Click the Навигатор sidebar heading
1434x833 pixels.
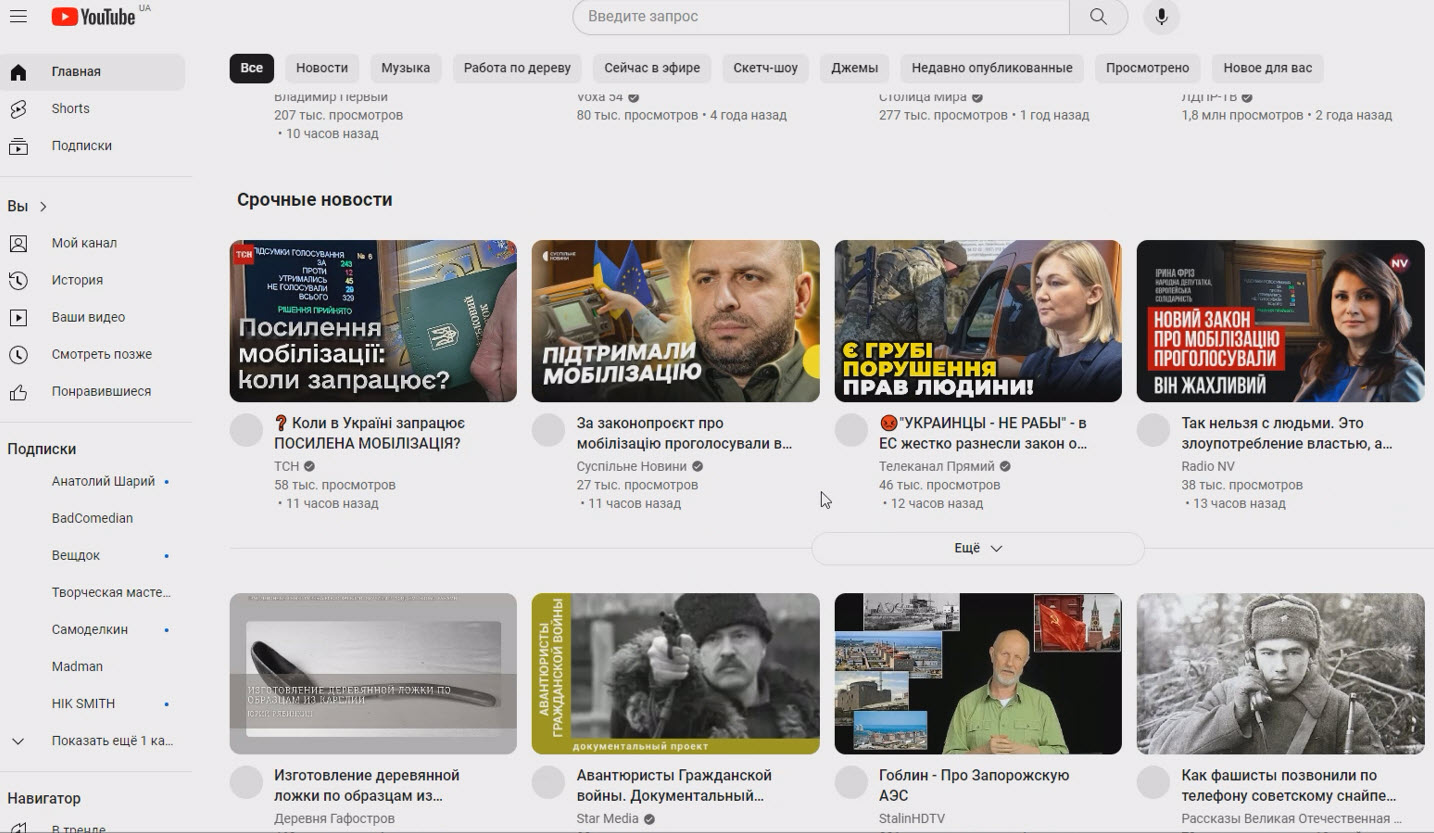(x=44, y=798)
